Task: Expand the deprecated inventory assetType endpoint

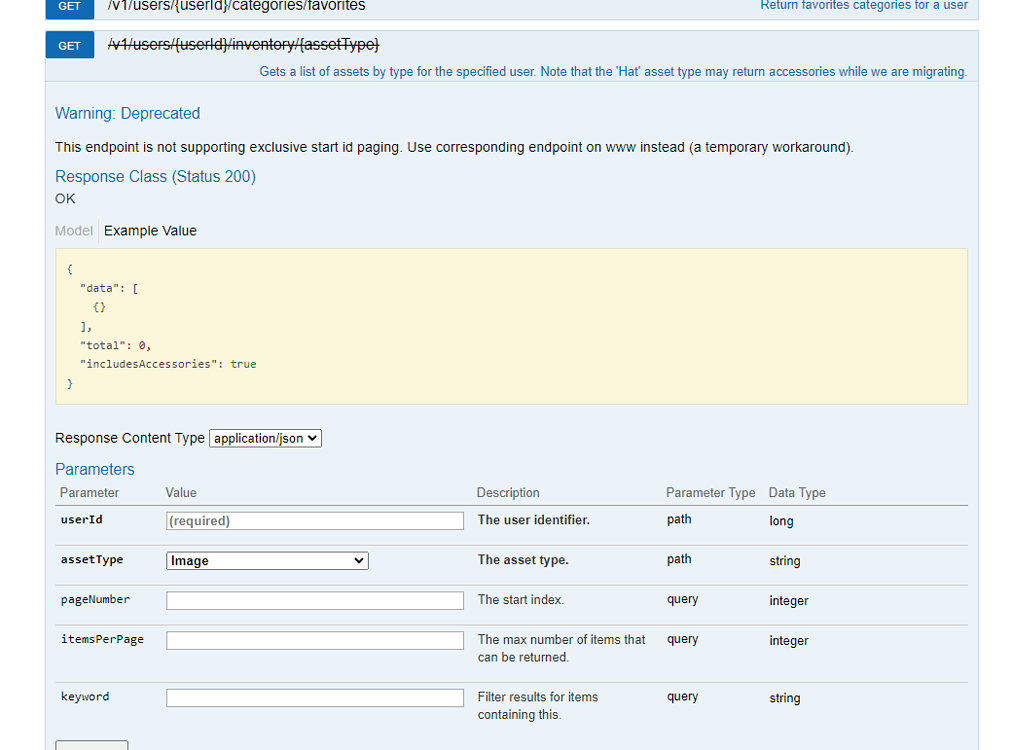Action: [x=243, y=45]
